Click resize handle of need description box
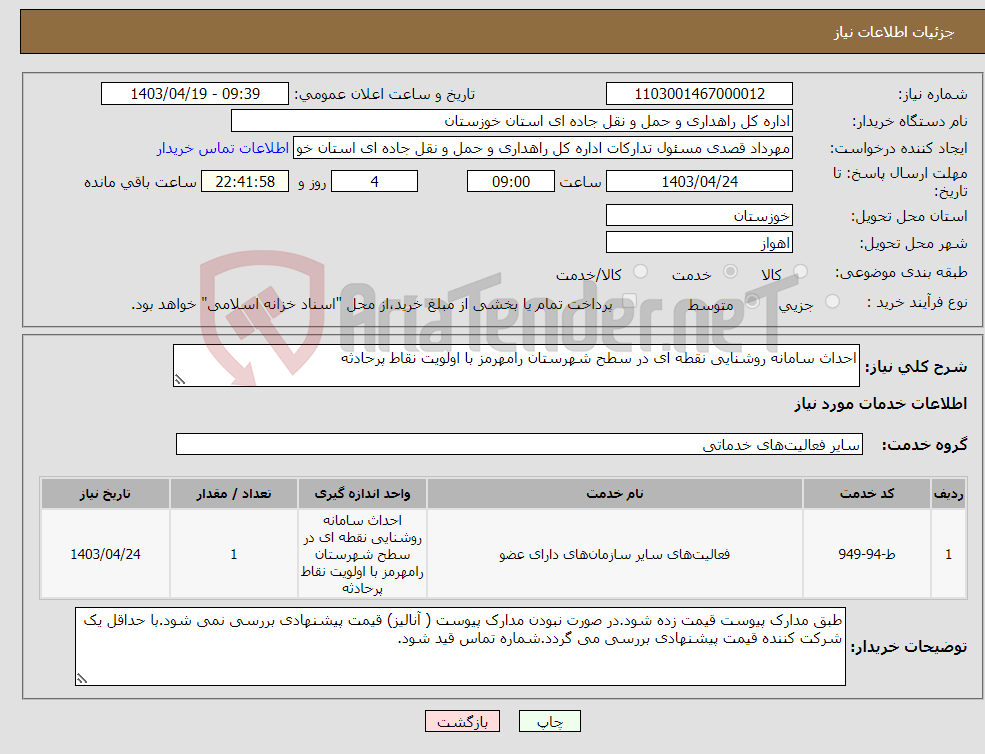This screenshot has width=985, height=754. pos(180,380)
